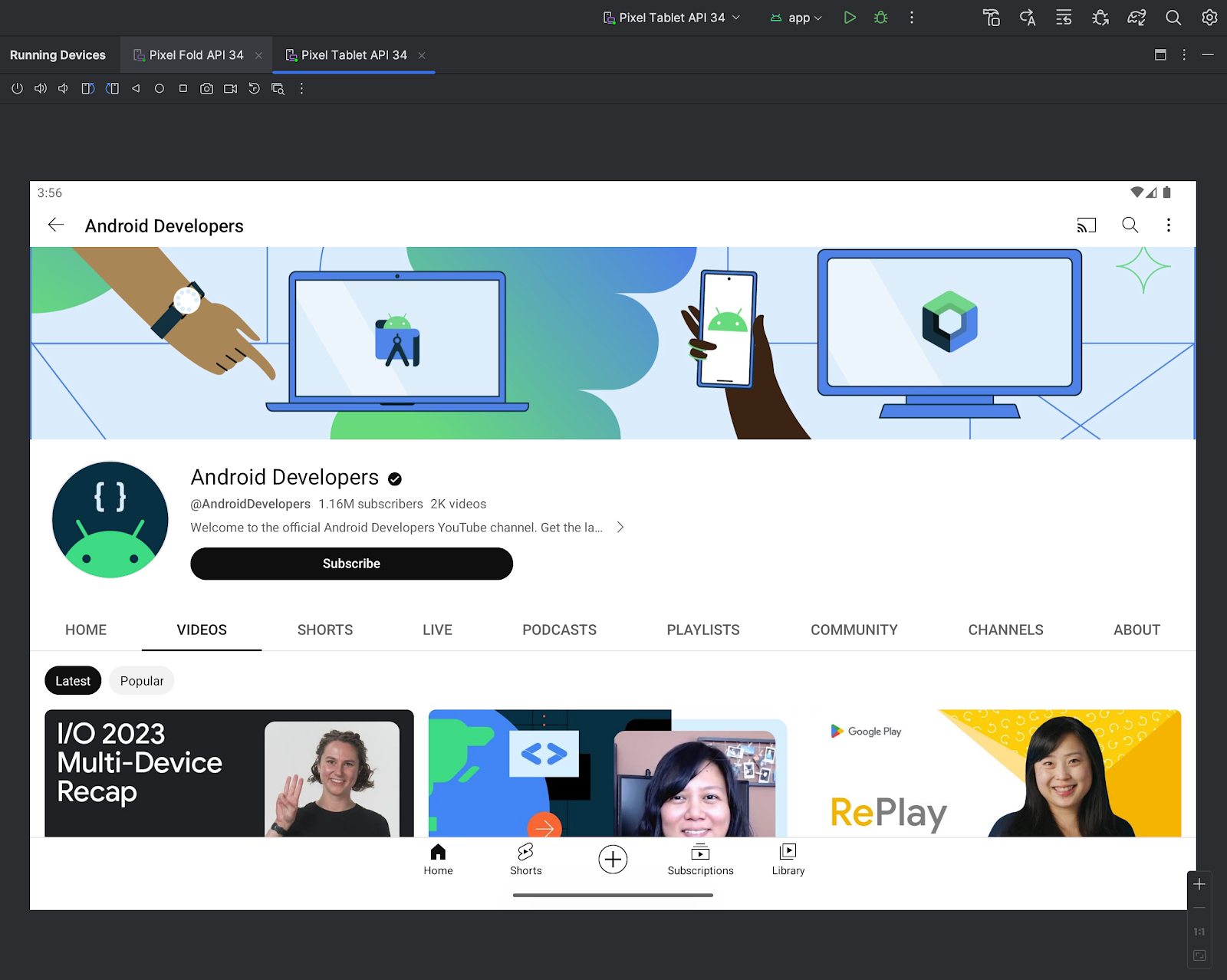Open Search Everywhere magnifier in IDE toolbar
Image resolution: width=1227 pixels, height=980 pixels.
point(1173,18)
